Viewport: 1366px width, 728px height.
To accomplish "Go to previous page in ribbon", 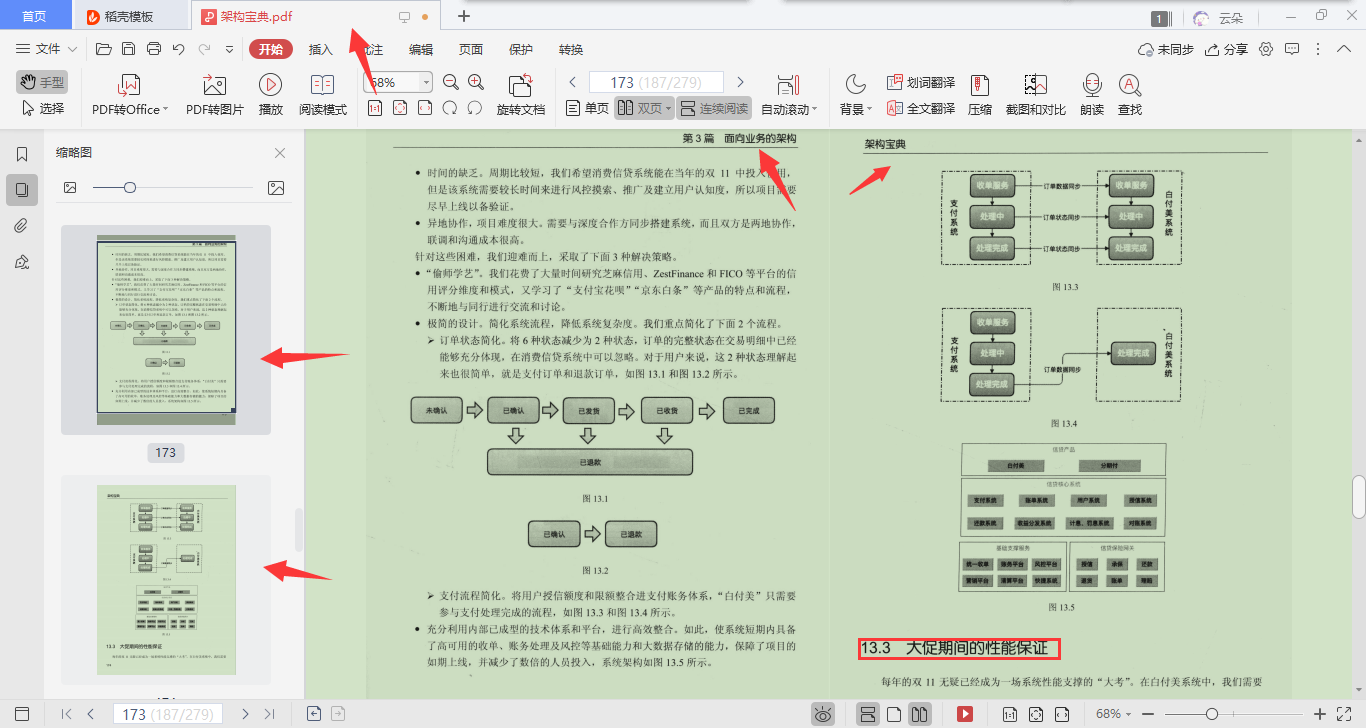I will (x=573, y=83).
